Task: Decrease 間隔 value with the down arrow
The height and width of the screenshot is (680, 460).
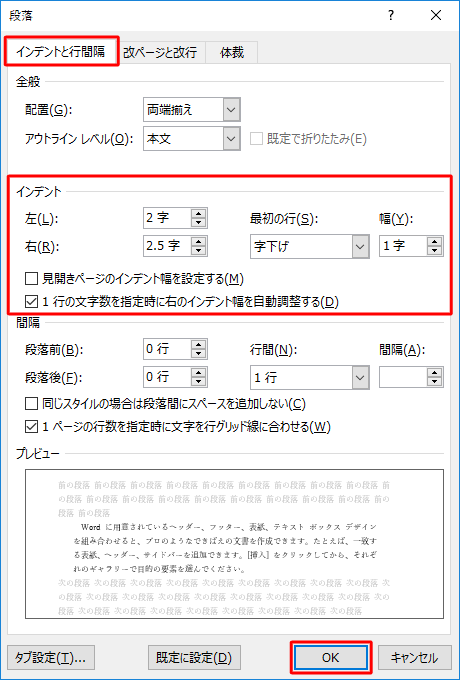Action: 434,382
